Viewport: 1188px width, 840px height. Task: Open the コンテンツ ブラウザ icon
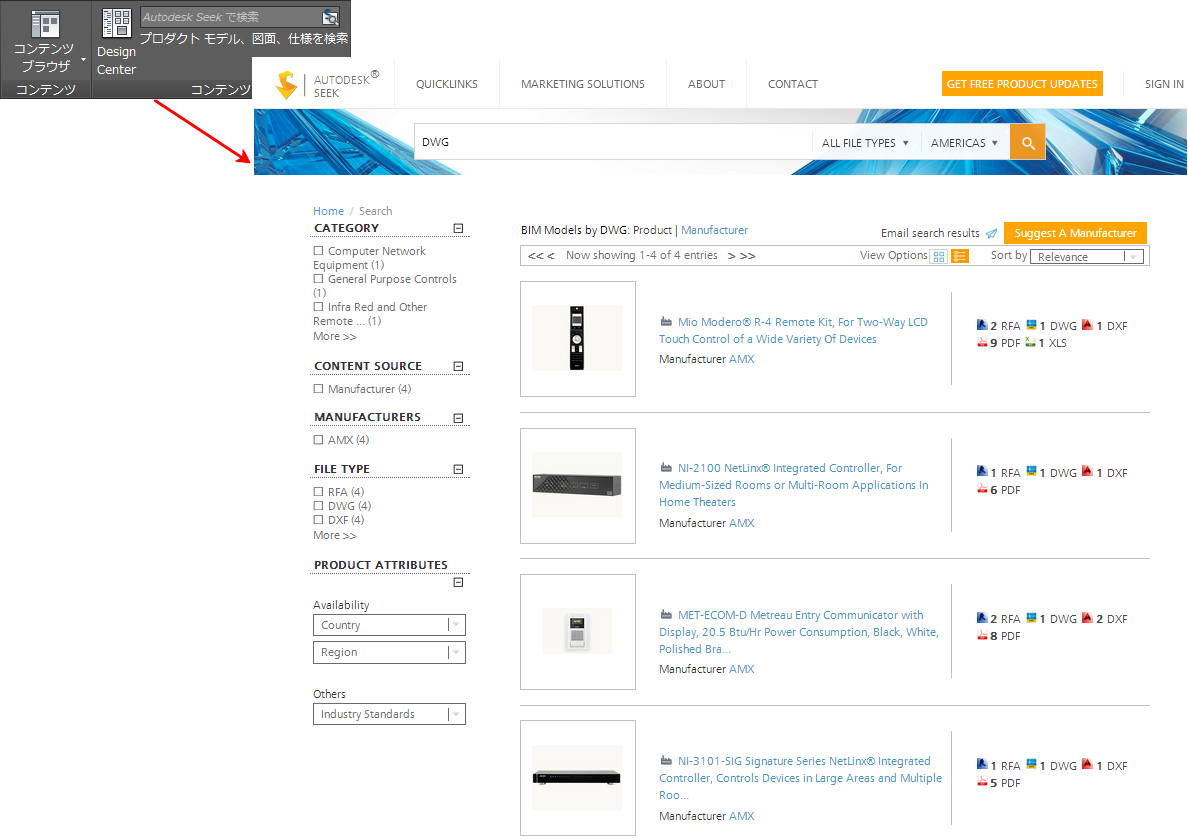[45, 25]
